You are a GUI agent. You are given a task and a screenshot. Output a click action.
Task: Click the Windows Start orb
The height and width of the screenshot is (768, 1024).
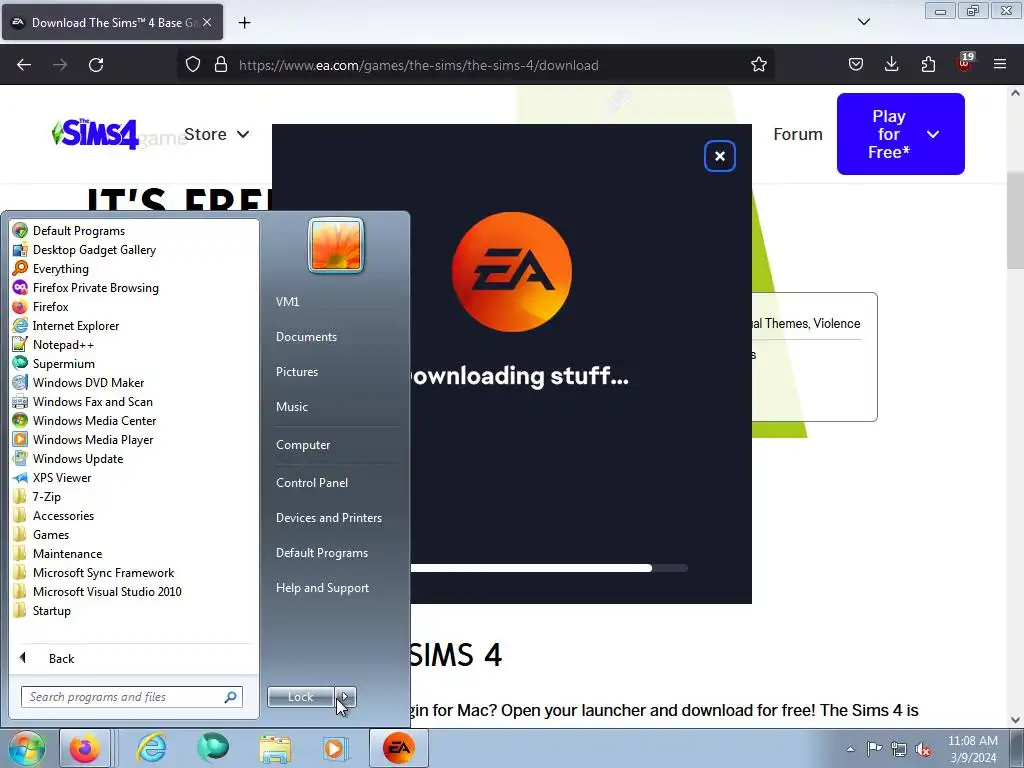27,748
